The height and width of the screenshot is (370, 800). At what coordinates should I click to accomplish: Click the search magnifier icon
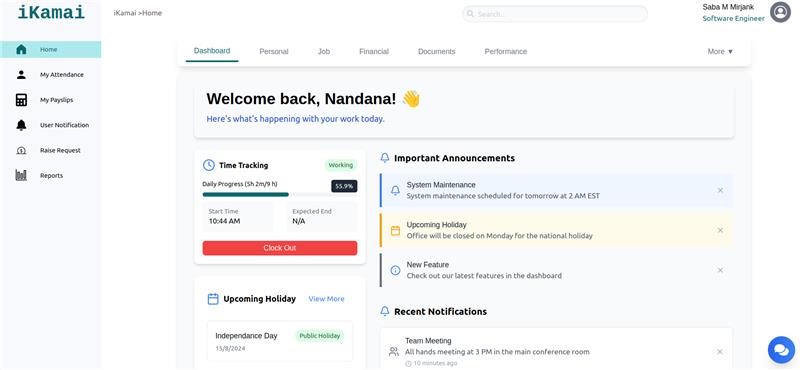point(470,14)
